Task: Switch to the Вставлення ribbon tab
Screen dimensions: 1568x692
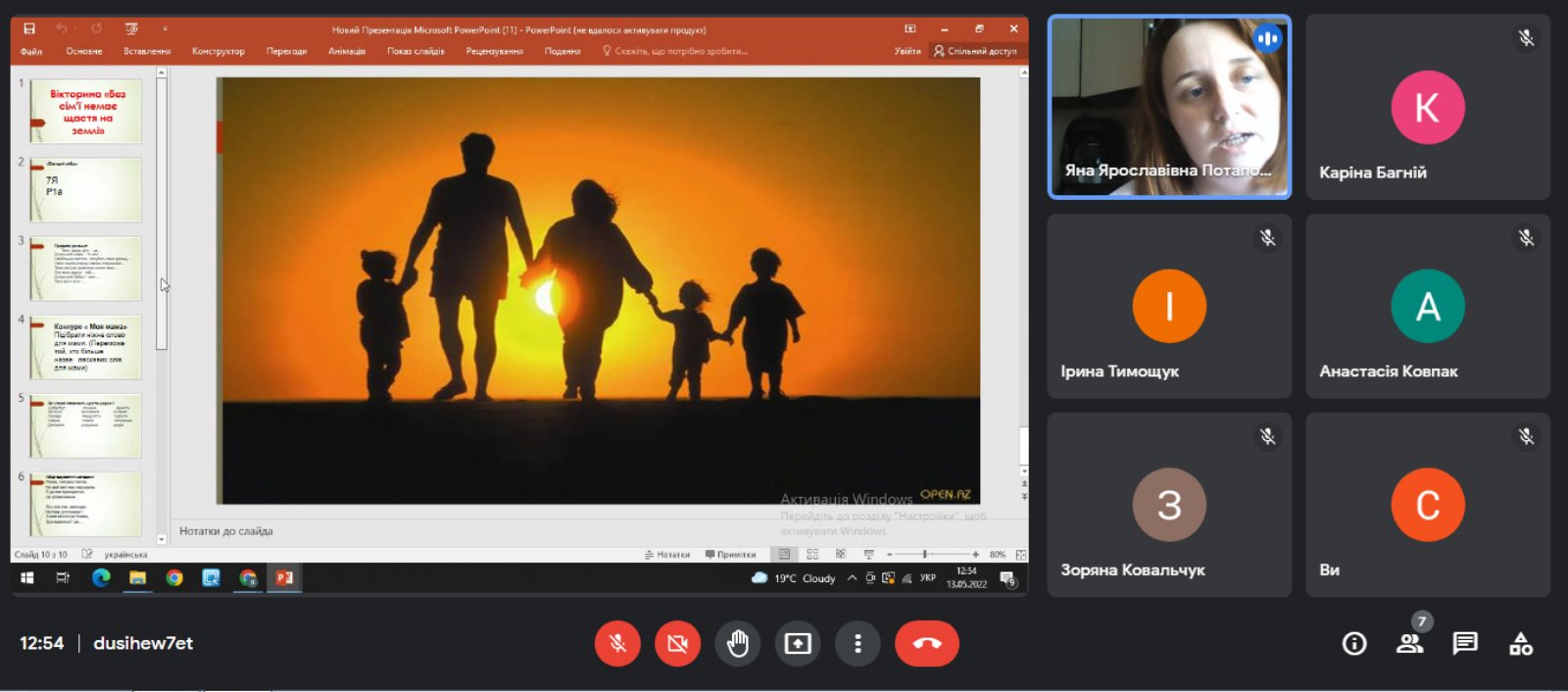Action: [147, 51]
